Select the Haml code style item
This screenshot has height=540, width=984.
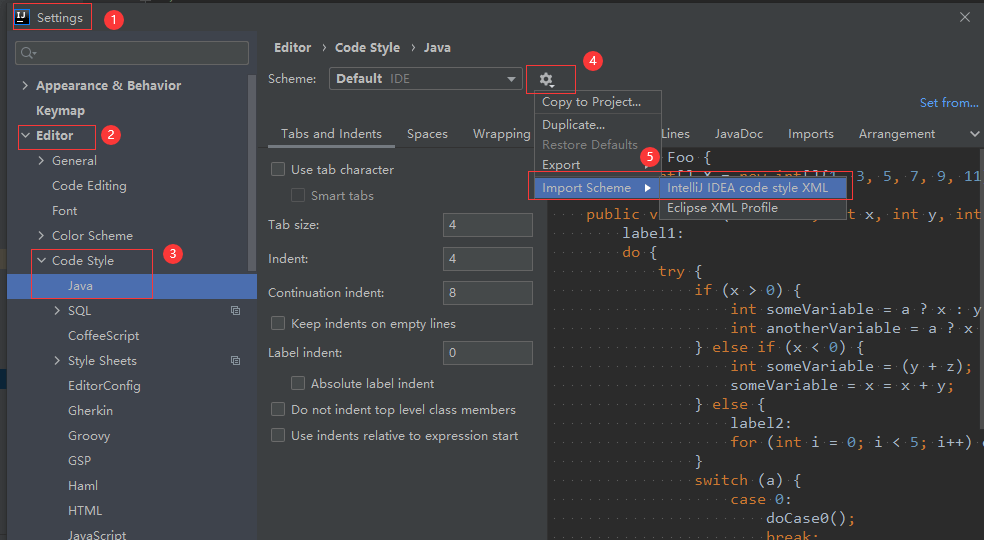(x=83, y=486)
